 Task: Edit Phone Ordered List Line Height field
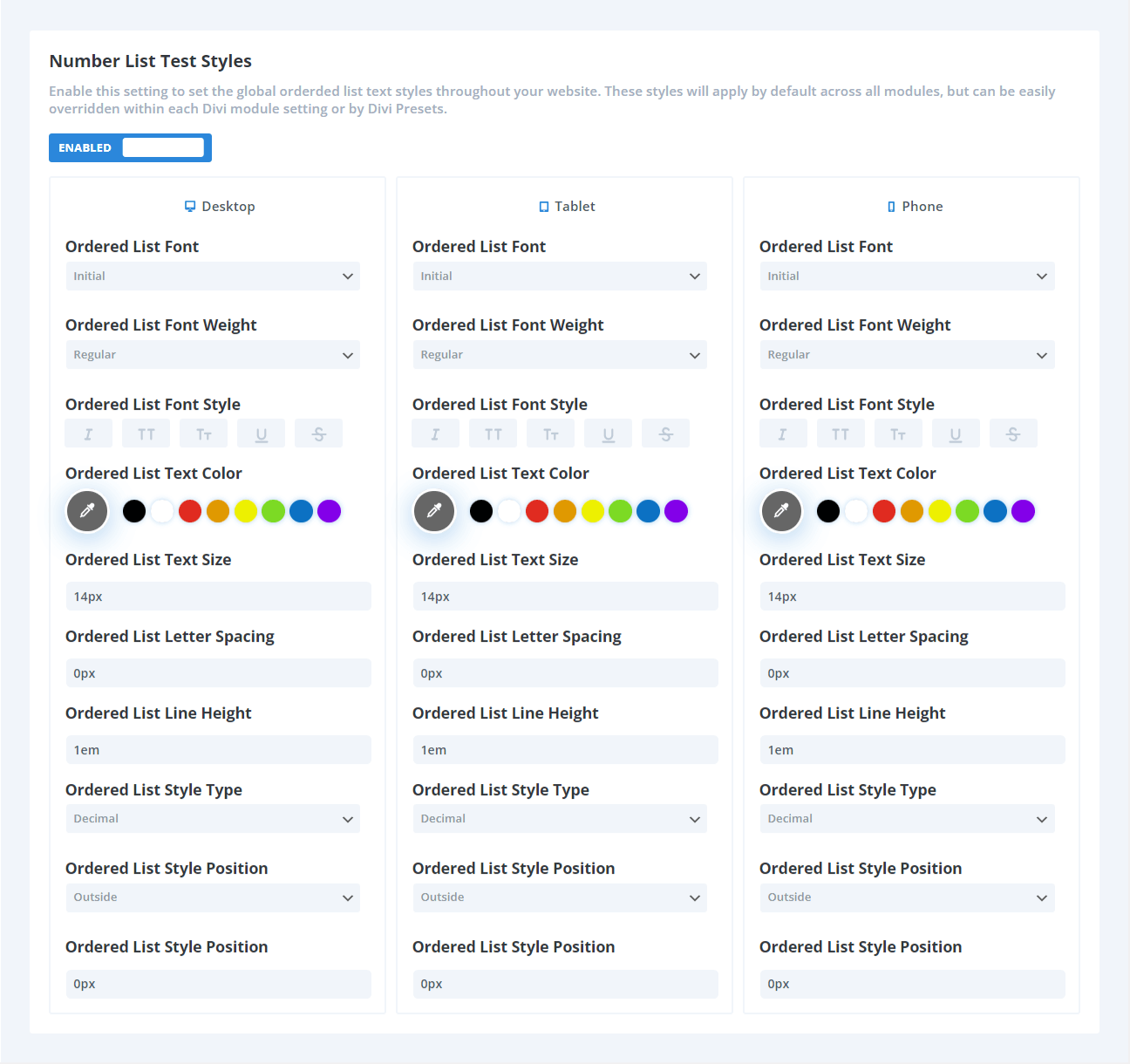coord(913,750)
